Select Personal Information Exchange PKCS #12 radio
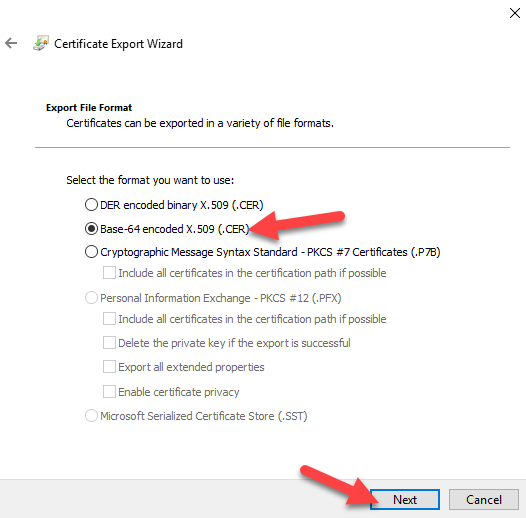 click(91, 298)
